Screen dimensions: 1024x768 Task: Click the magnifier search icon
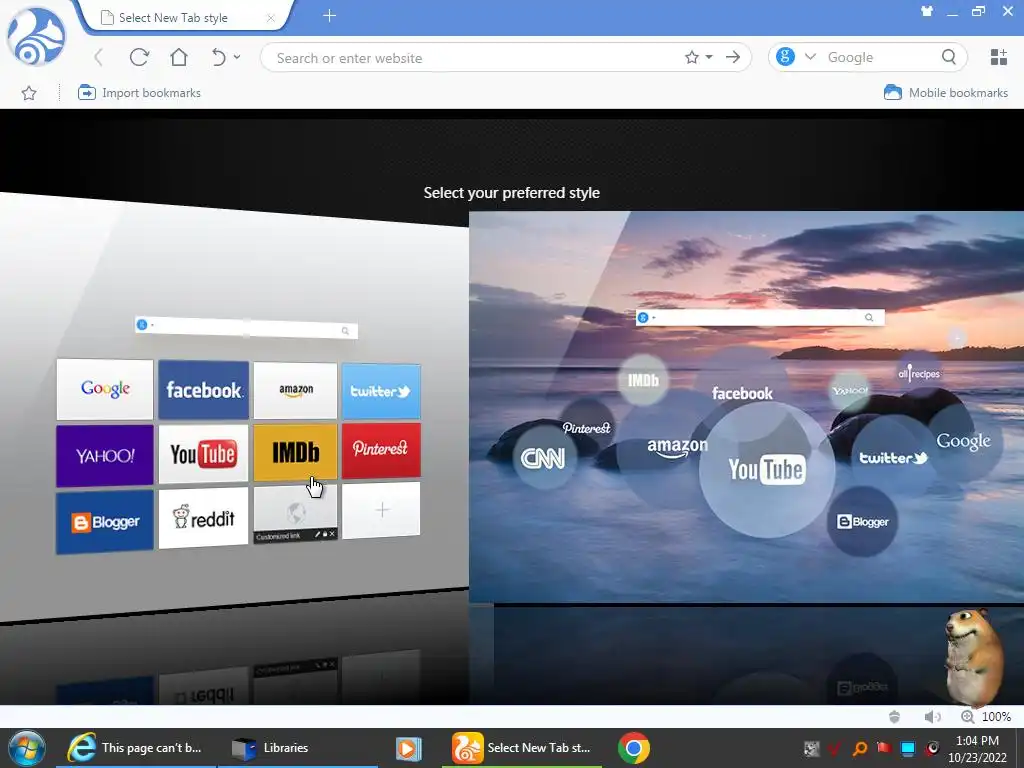point(949,57)
